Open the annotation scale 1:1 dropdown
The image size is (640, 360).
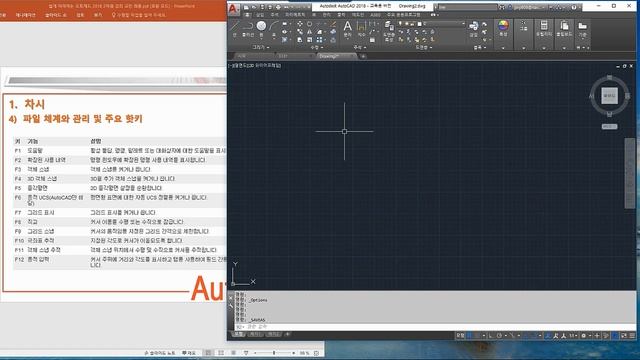(x=573, y=336)
